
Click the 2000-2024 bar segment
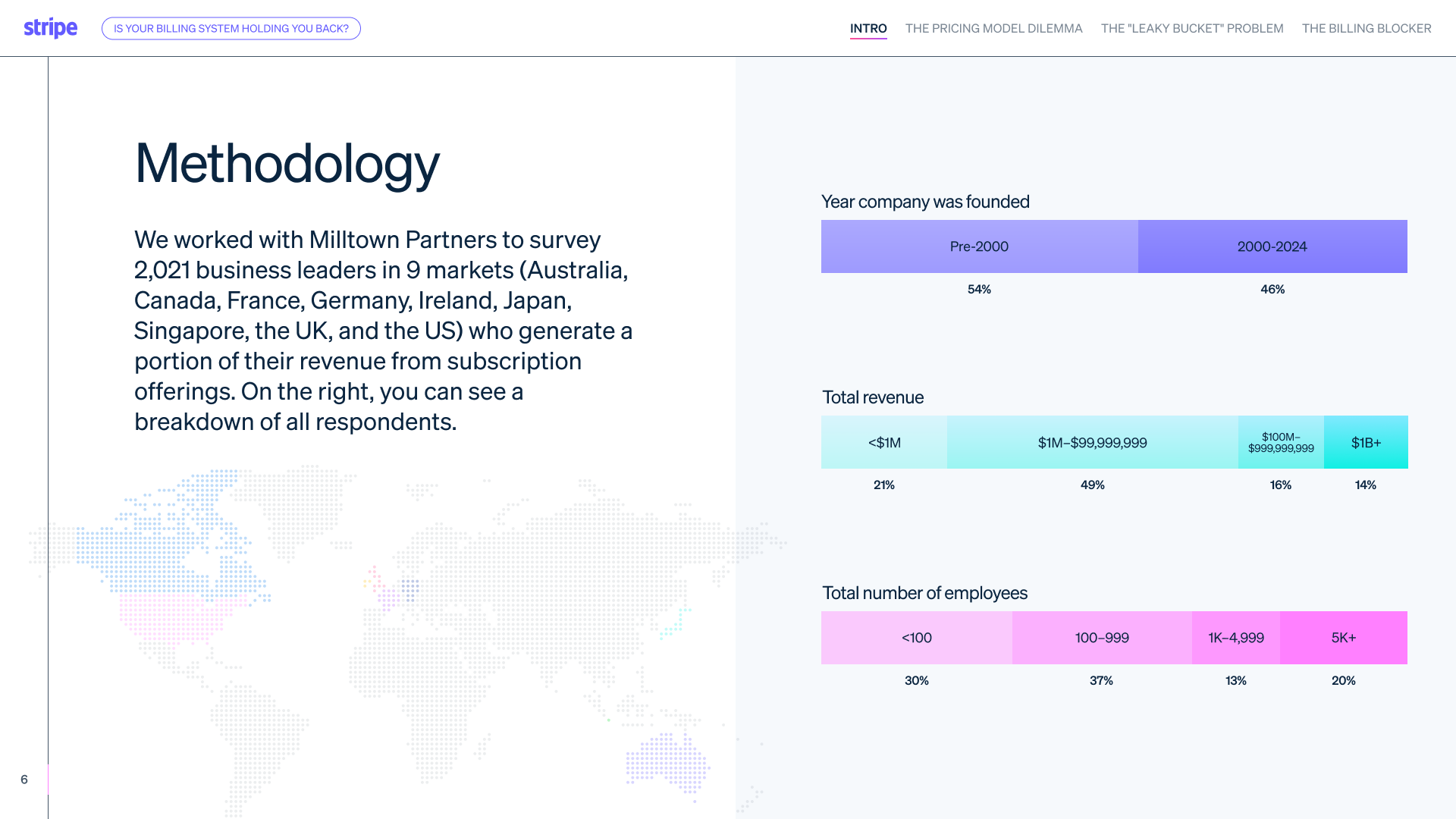[x=1272, y=246]
